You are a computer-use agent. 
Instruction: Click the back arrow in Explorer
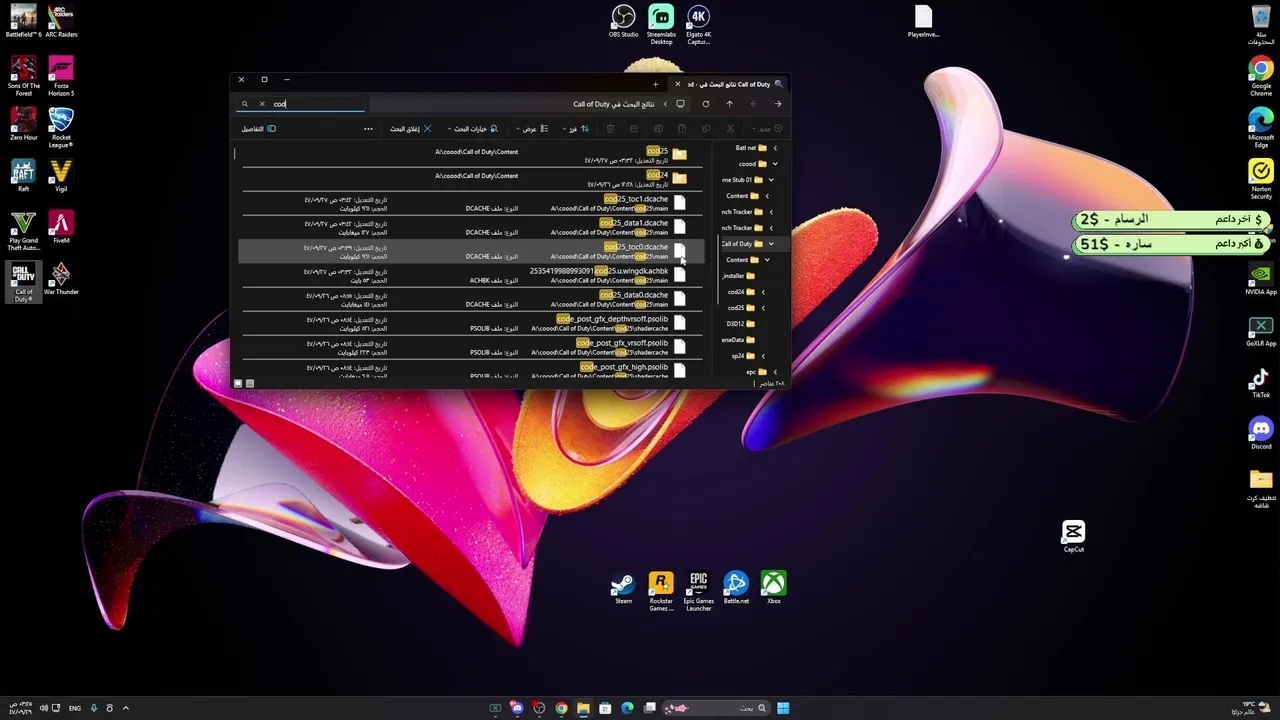pyautogui.click(x=777, y=104)
